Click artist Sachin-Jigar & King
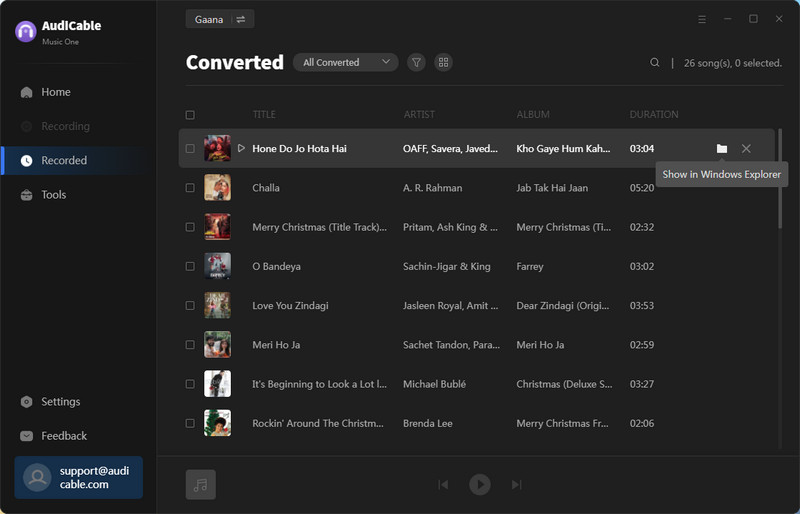Viewport: 800px width, 514px height. tap(446, 266)
